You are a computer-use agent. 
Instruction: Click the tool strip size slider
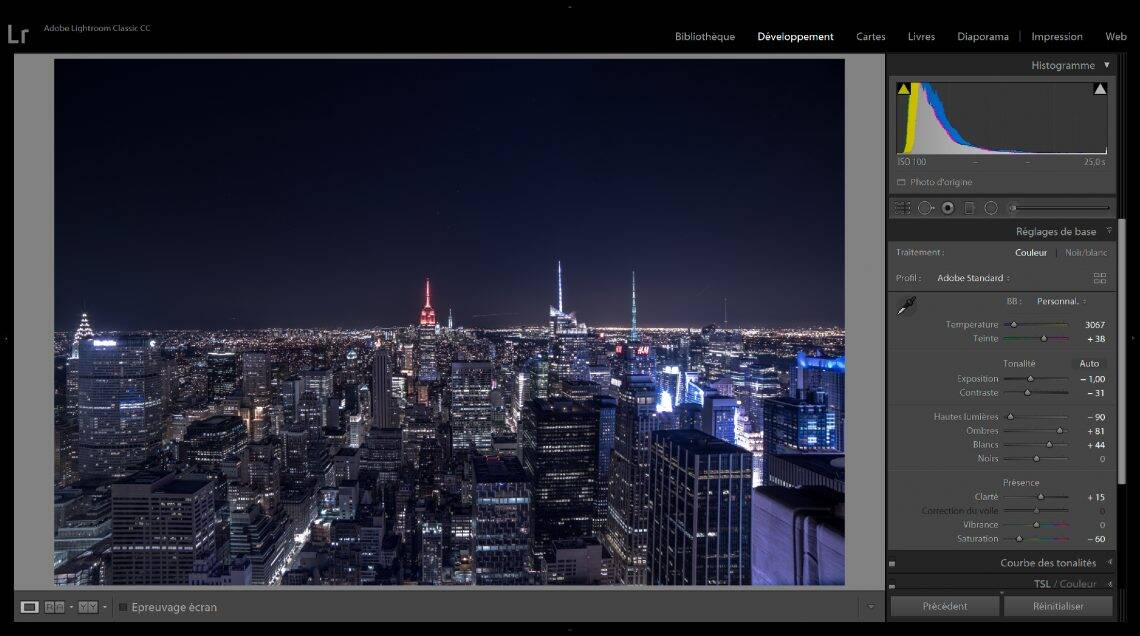pyautogui.click(x=1059, y=208)
